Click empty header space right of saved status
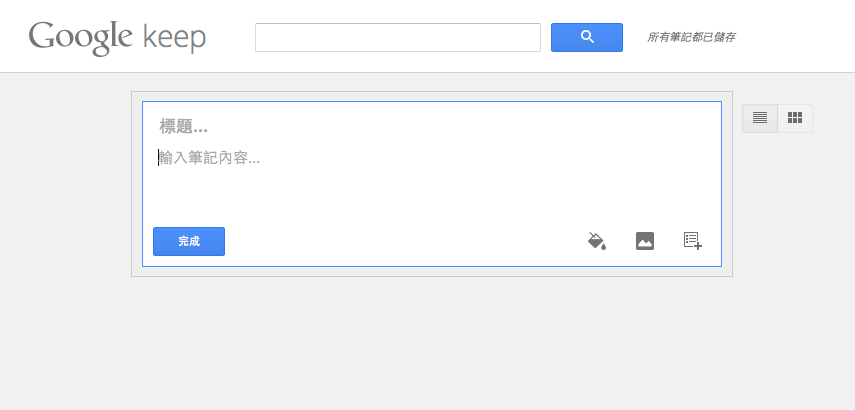The image size is (855, 410). pos(796,38)
